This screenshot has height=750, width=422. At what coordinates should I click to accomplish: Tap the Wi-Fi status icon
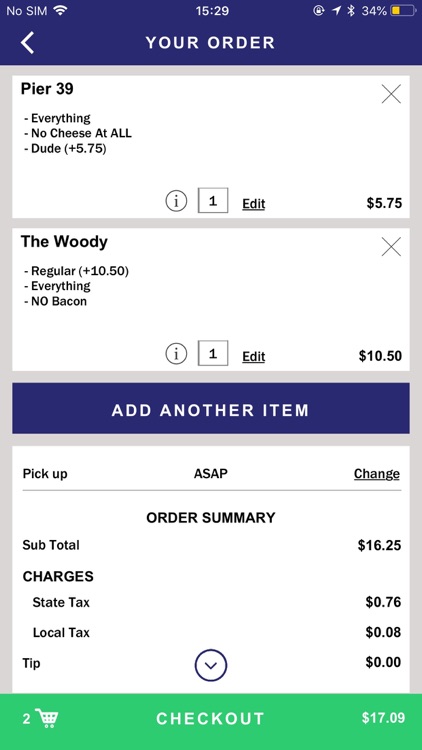pyautogui.click(x=60, y=10)
